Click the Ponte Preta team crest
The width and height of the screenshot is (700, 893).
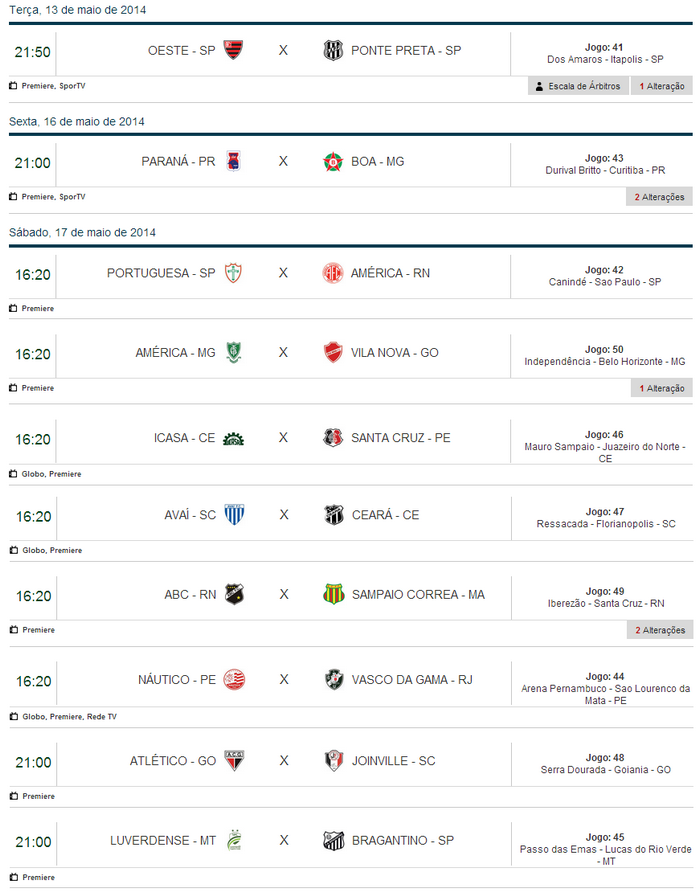pos(333,50)
